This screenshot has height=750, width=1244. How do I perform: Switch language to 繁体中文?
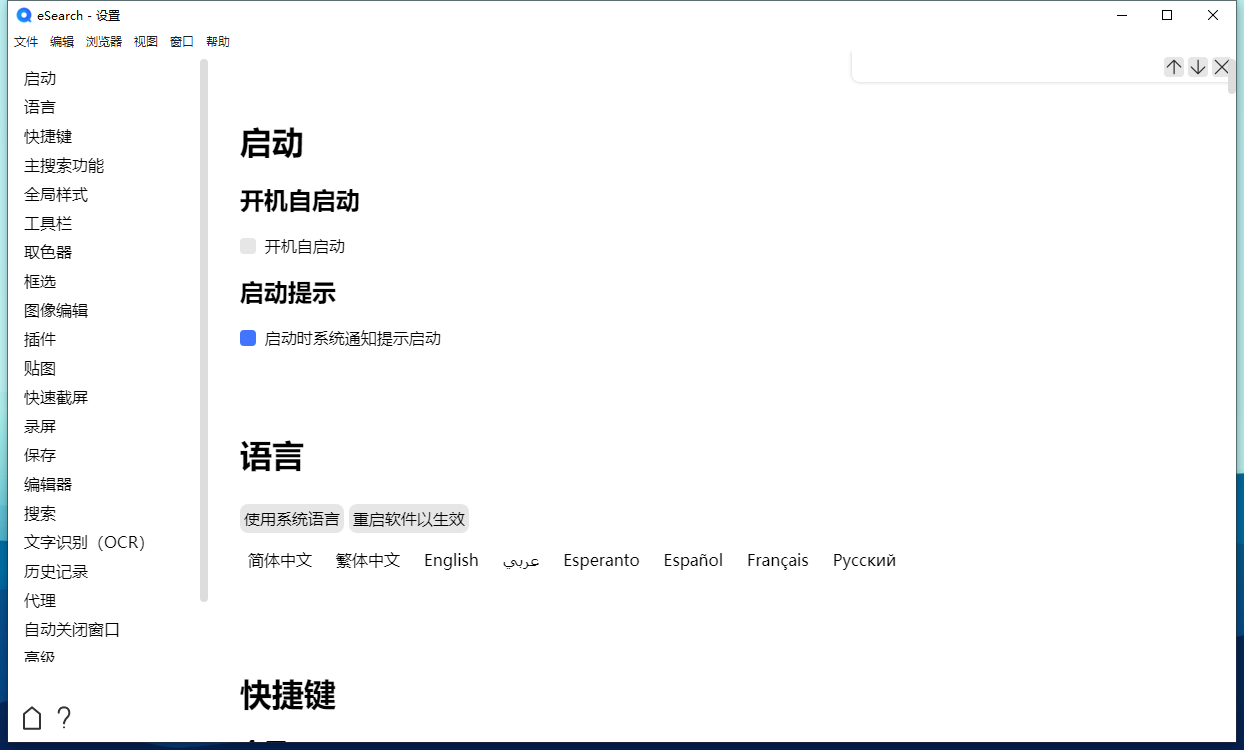(367, 560)
